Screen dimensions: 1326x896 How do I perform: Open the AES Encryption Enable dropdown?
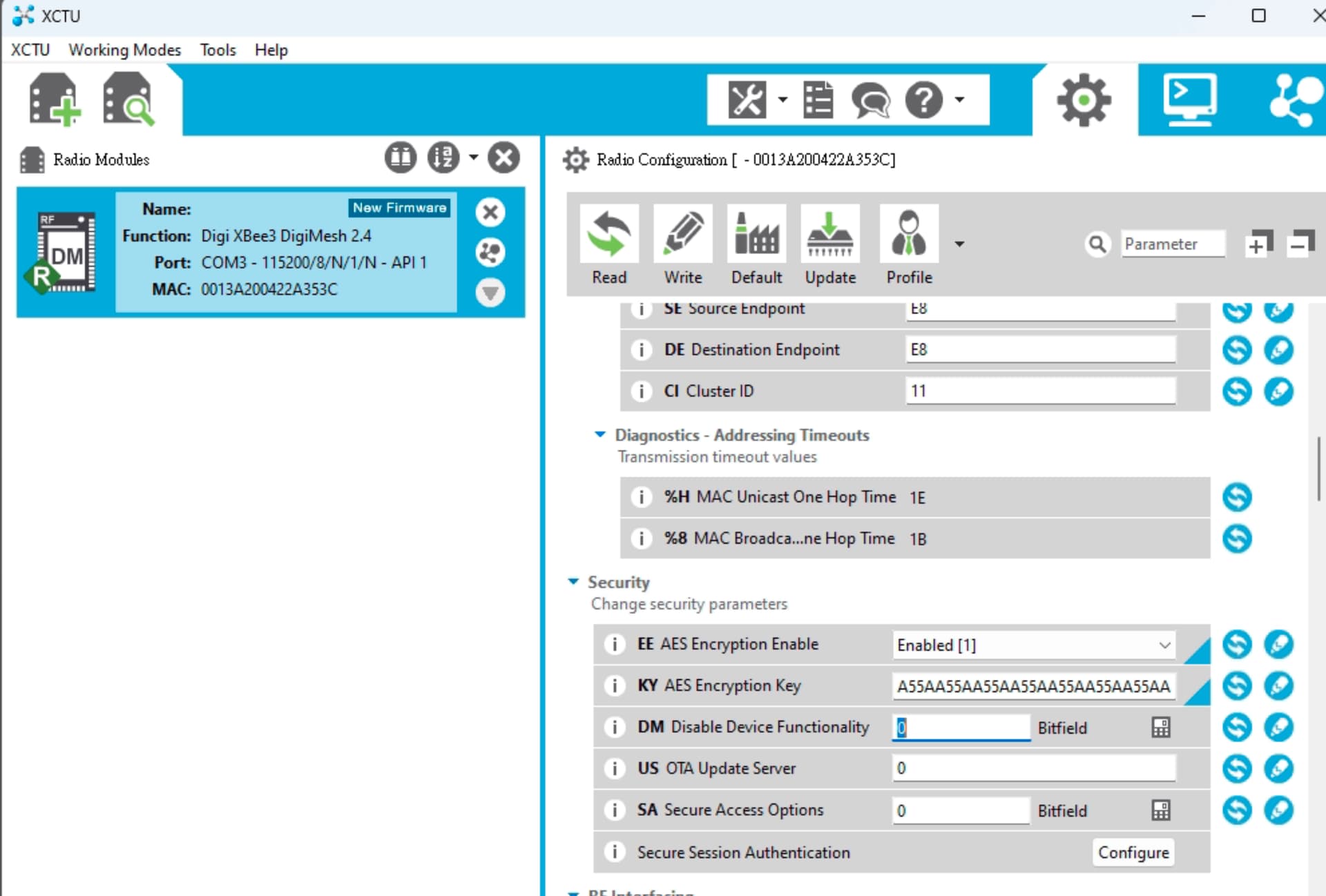[1164, 645]
